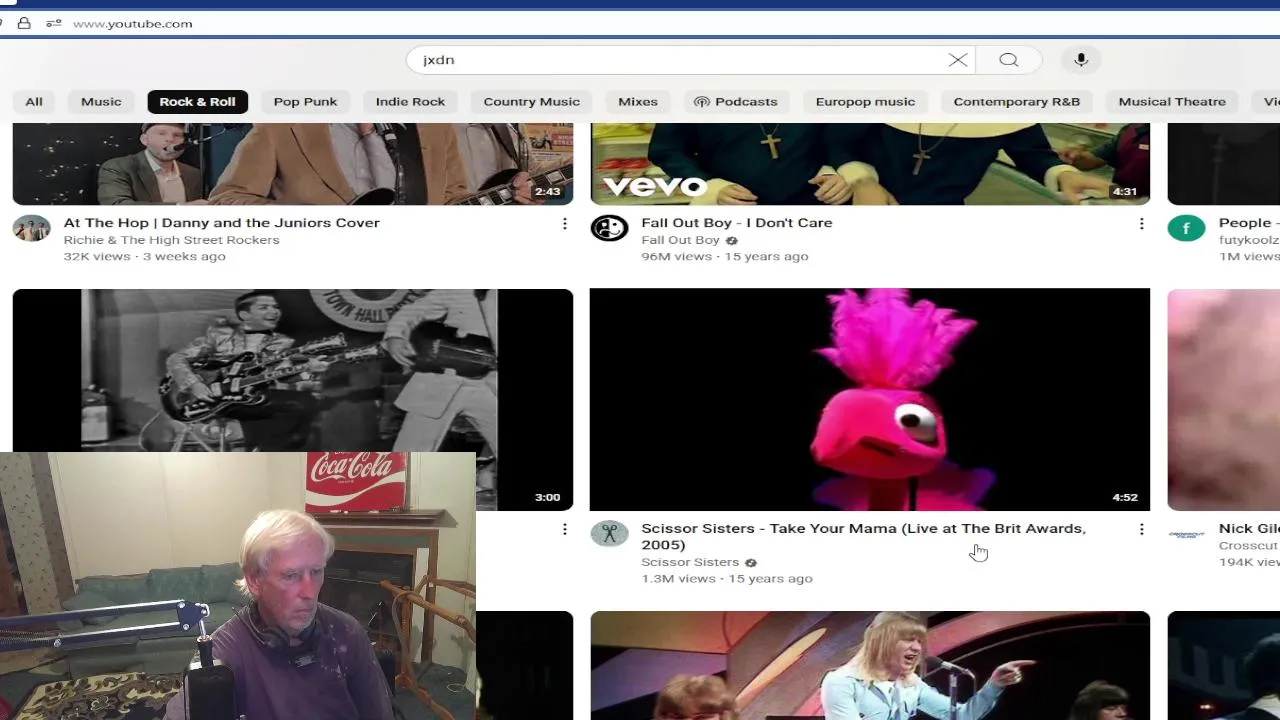Open the Crosscut channel avatar
This screenshot has height=720, width=1280.
1186,533
